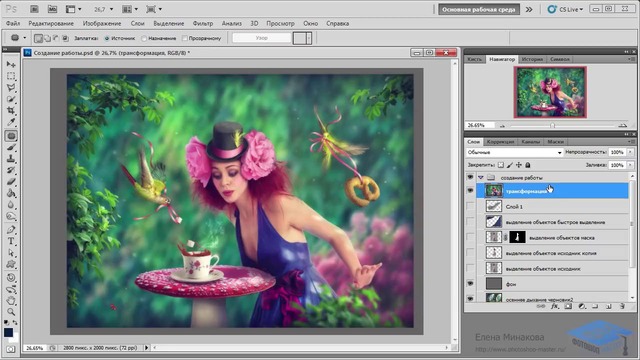
Task: Select the History Brush tool
Action: pos(11,170)
